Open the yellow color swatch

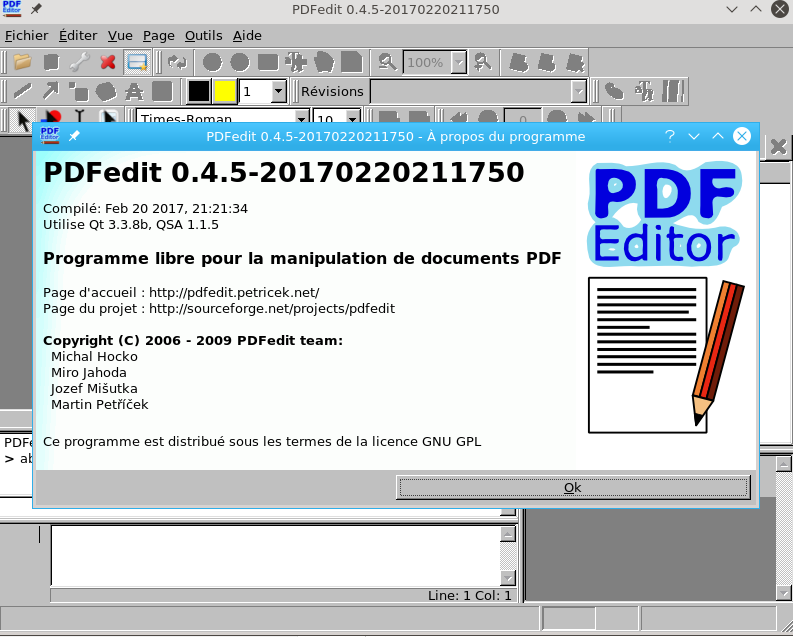pos(225,92)
